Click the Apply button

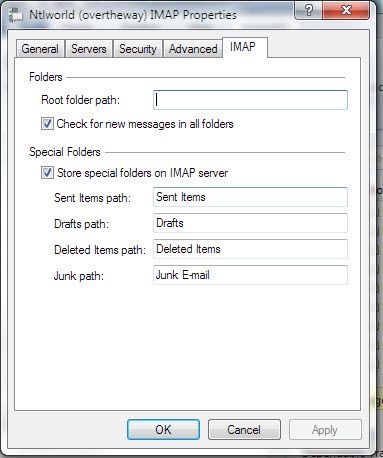(325, 430)
